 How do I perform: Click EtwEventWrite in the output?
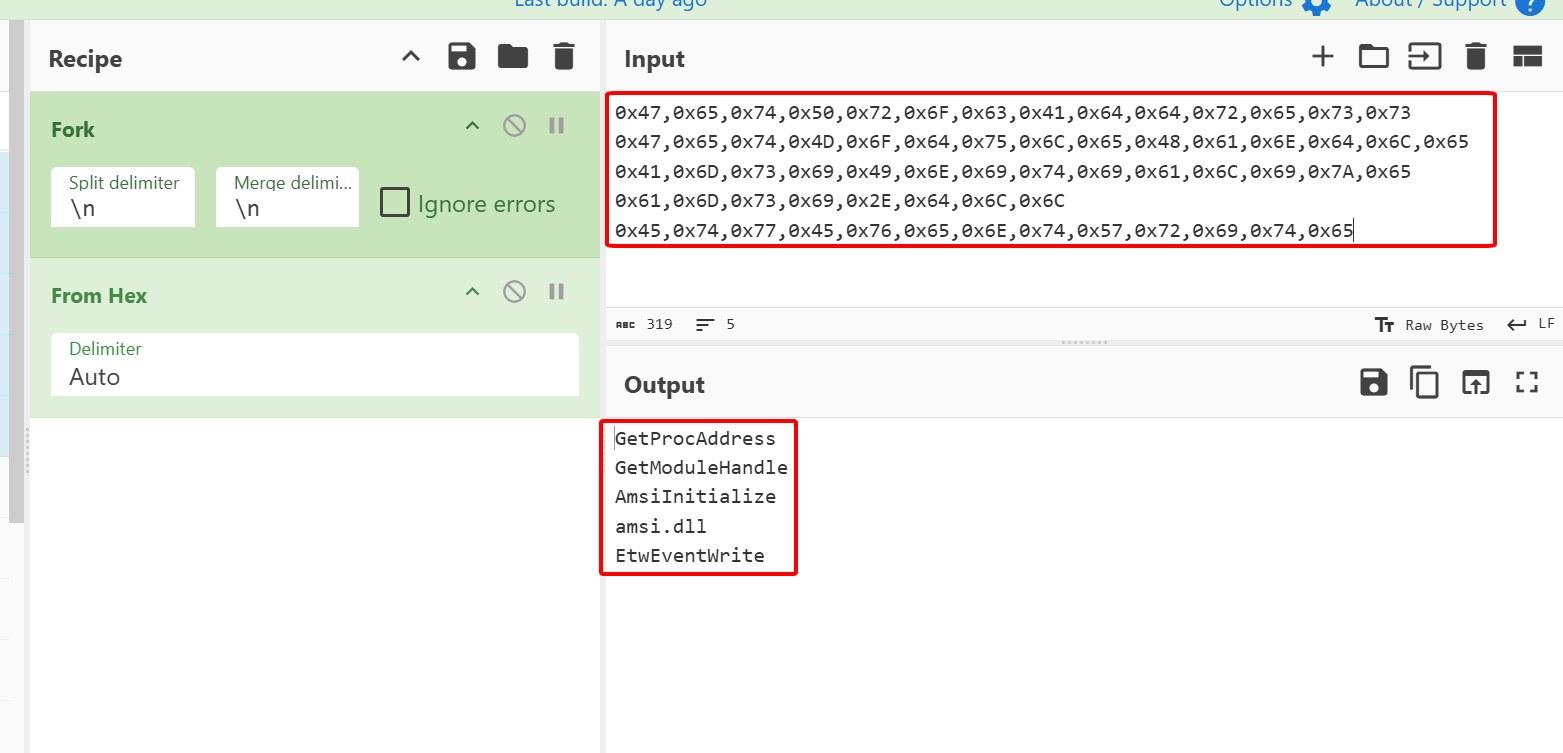pyautogui.click(x=690, y=556)
